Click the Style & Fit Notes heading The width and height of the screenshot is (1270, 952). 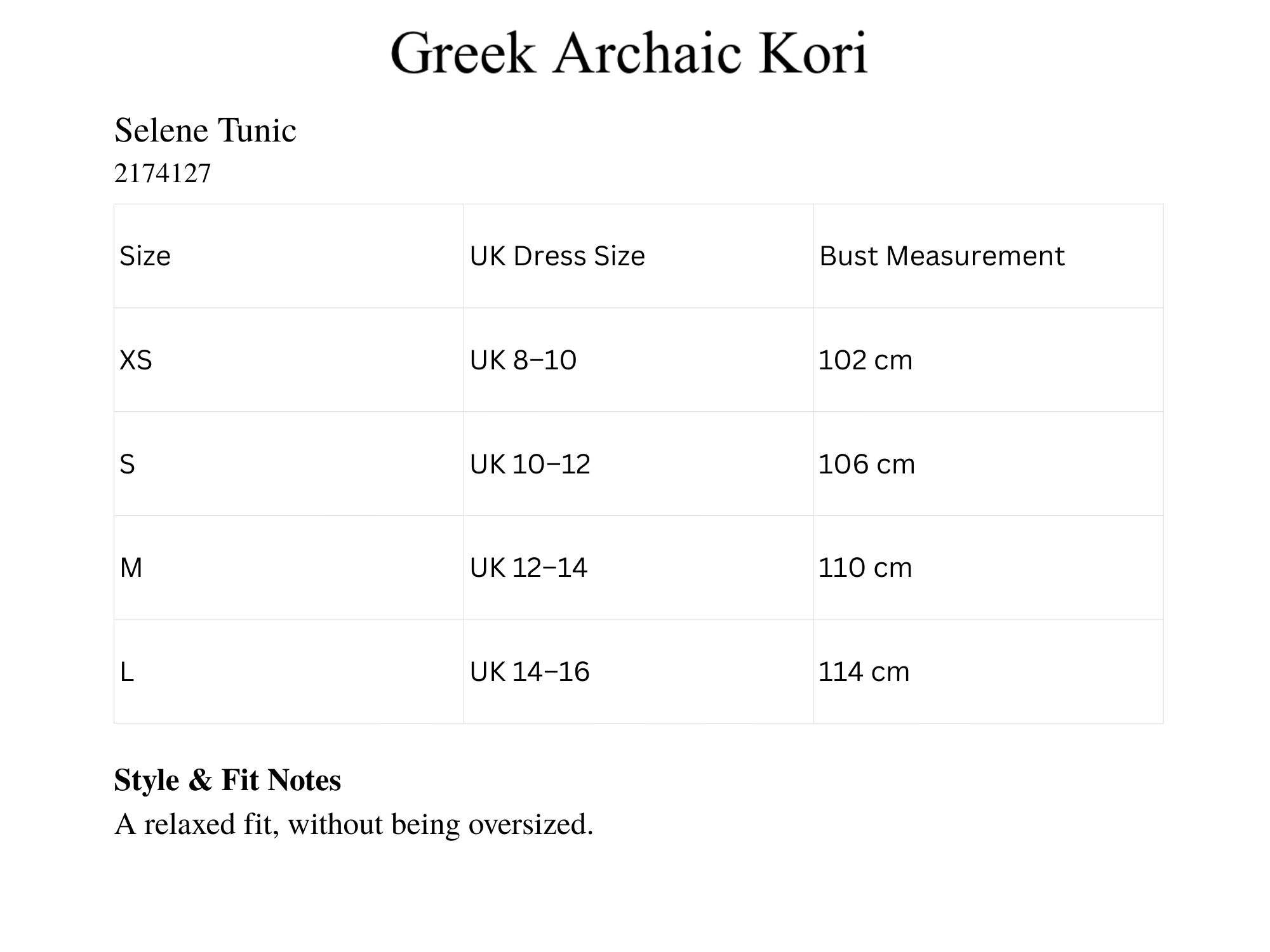pyautogui.click(x=227, y=780)
